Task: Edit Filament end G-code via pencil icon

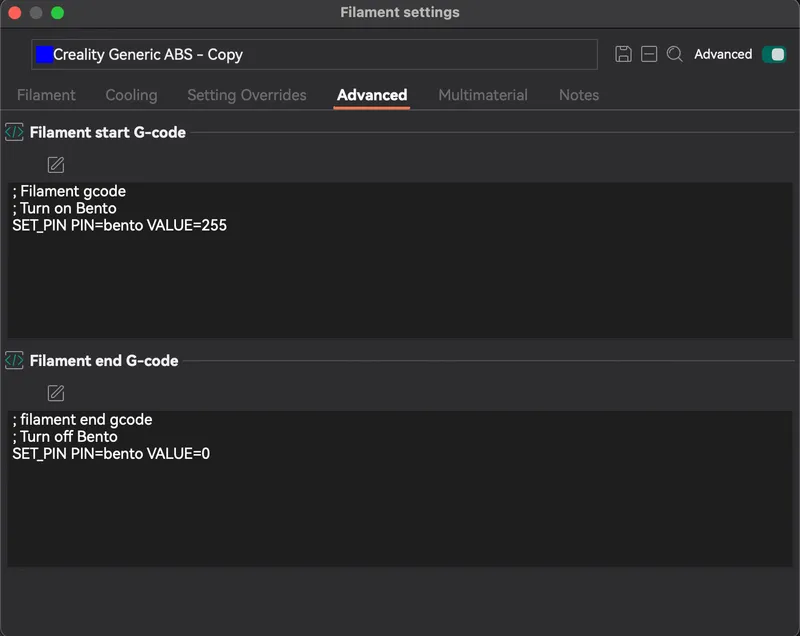Action: (x=56, y=393)
